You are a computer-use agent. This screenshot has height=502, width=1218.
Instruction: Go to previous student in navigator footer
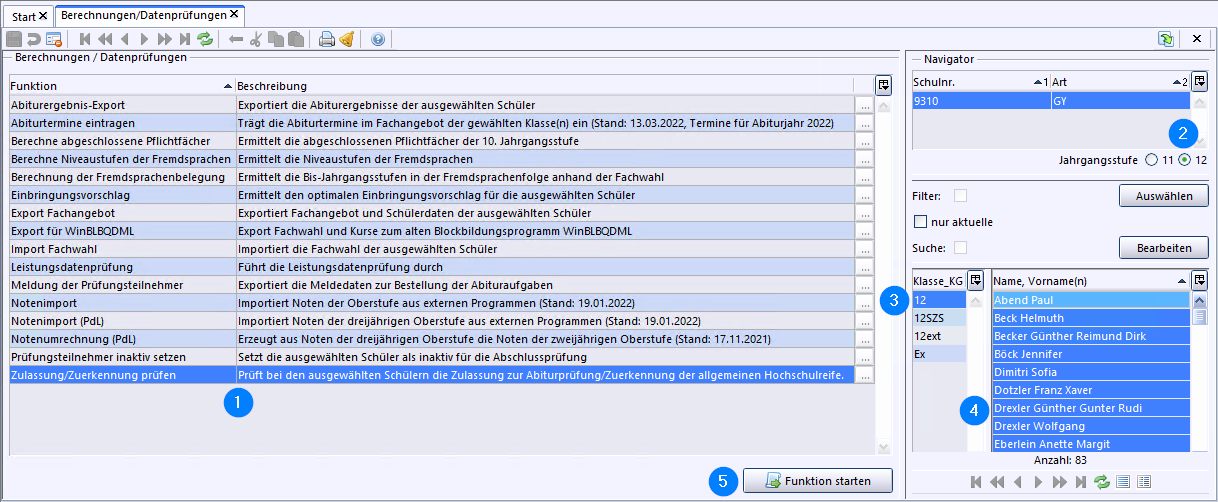[x=1018, y=482]
